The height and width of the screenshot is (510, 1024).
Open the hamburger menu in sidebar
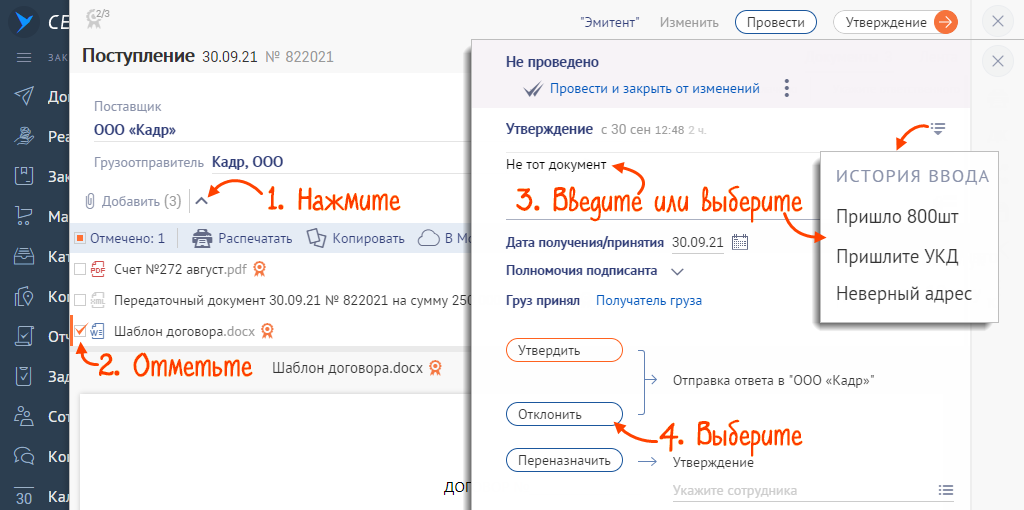click(x=24, y=57)
